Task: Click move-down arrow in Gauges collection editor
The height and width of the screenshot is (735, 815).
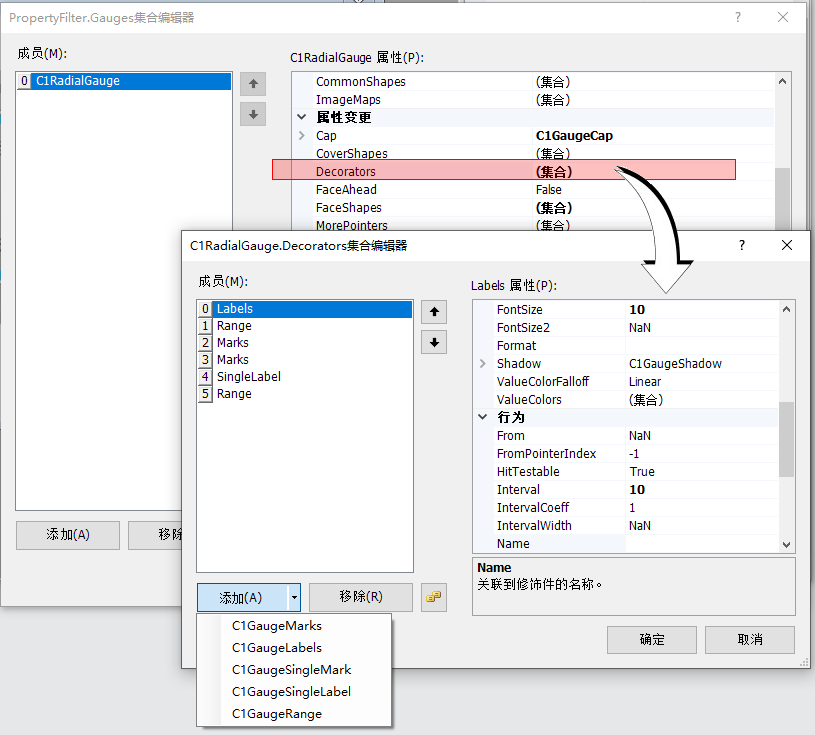Action: click(253, 114)
